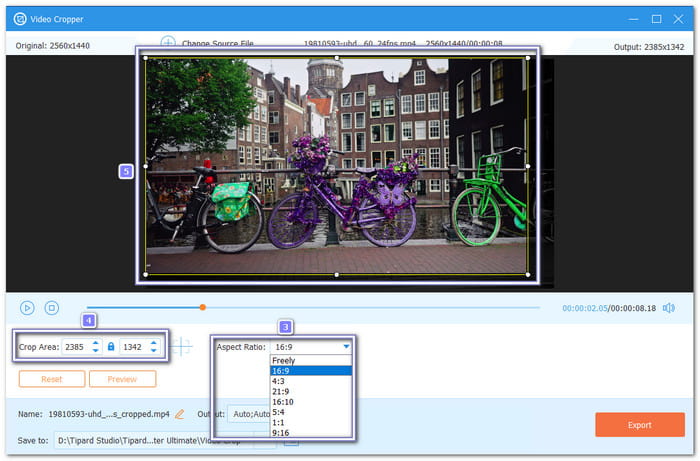The width and height of the screenshot is (700, 461).
Task: Click the center-crop crosshair icon
Action: [182, 347]
